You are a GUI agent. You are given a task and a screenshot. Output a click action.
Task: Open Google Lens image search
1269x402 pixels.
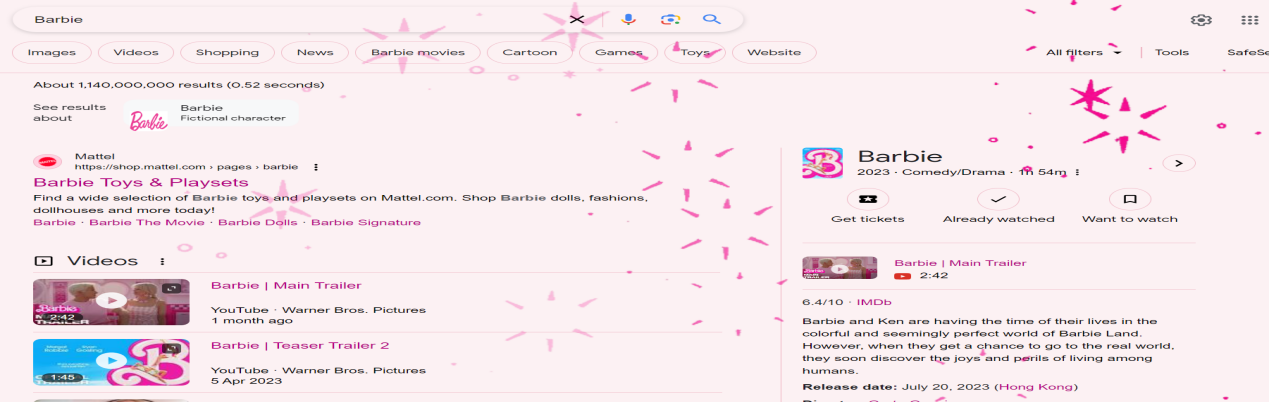(x=670, y=19)
